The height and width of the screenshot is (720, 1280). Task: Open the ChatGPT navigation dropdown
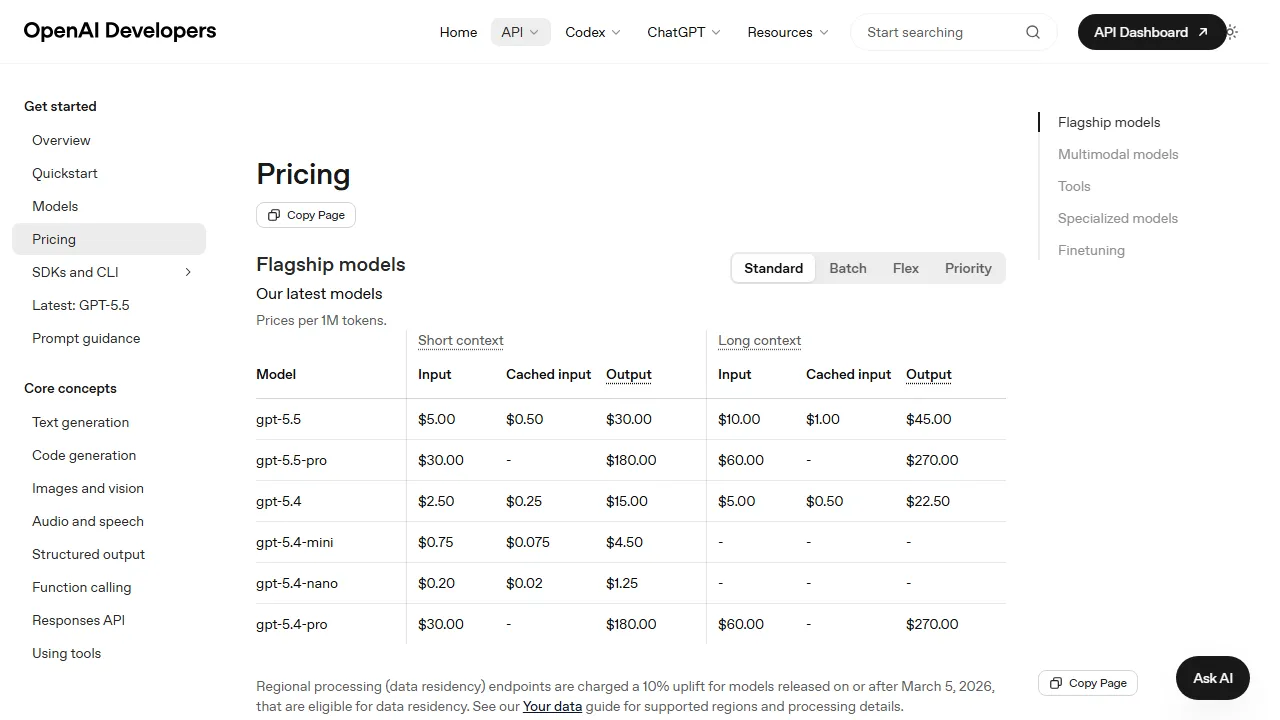point(684,32)
